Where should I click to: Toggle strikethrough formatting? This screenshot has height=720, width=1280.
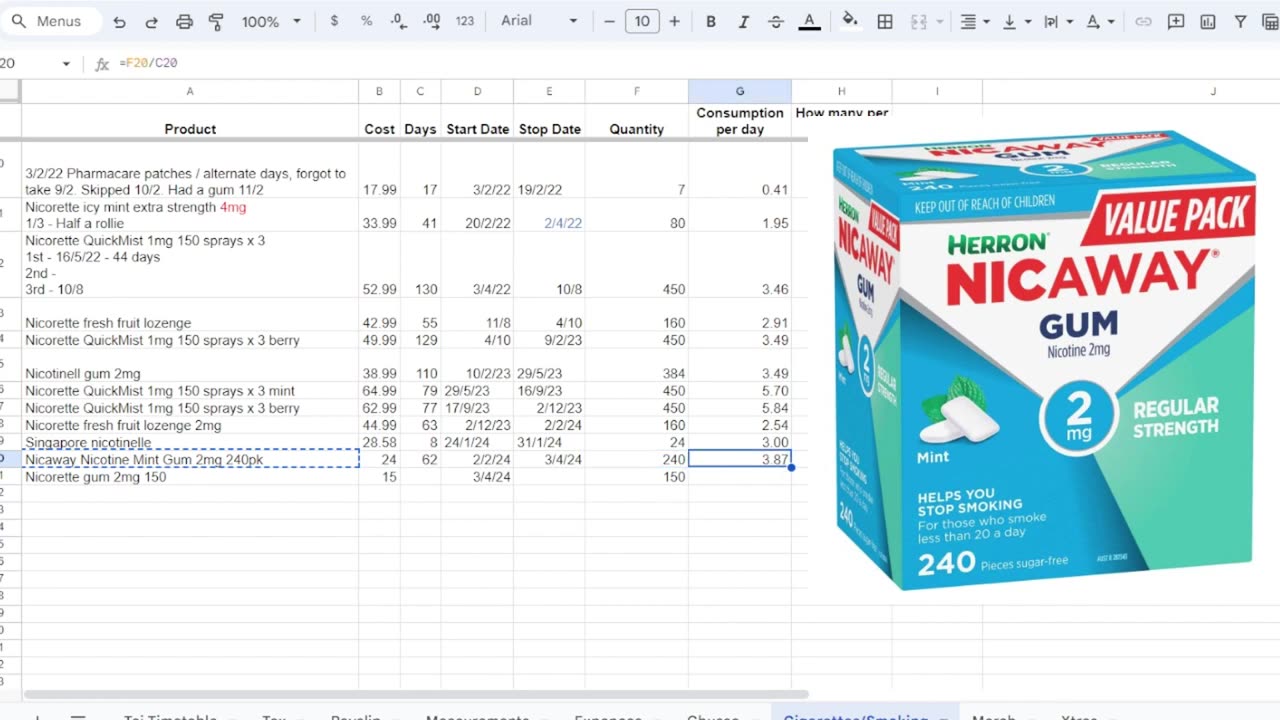(776, 21)
